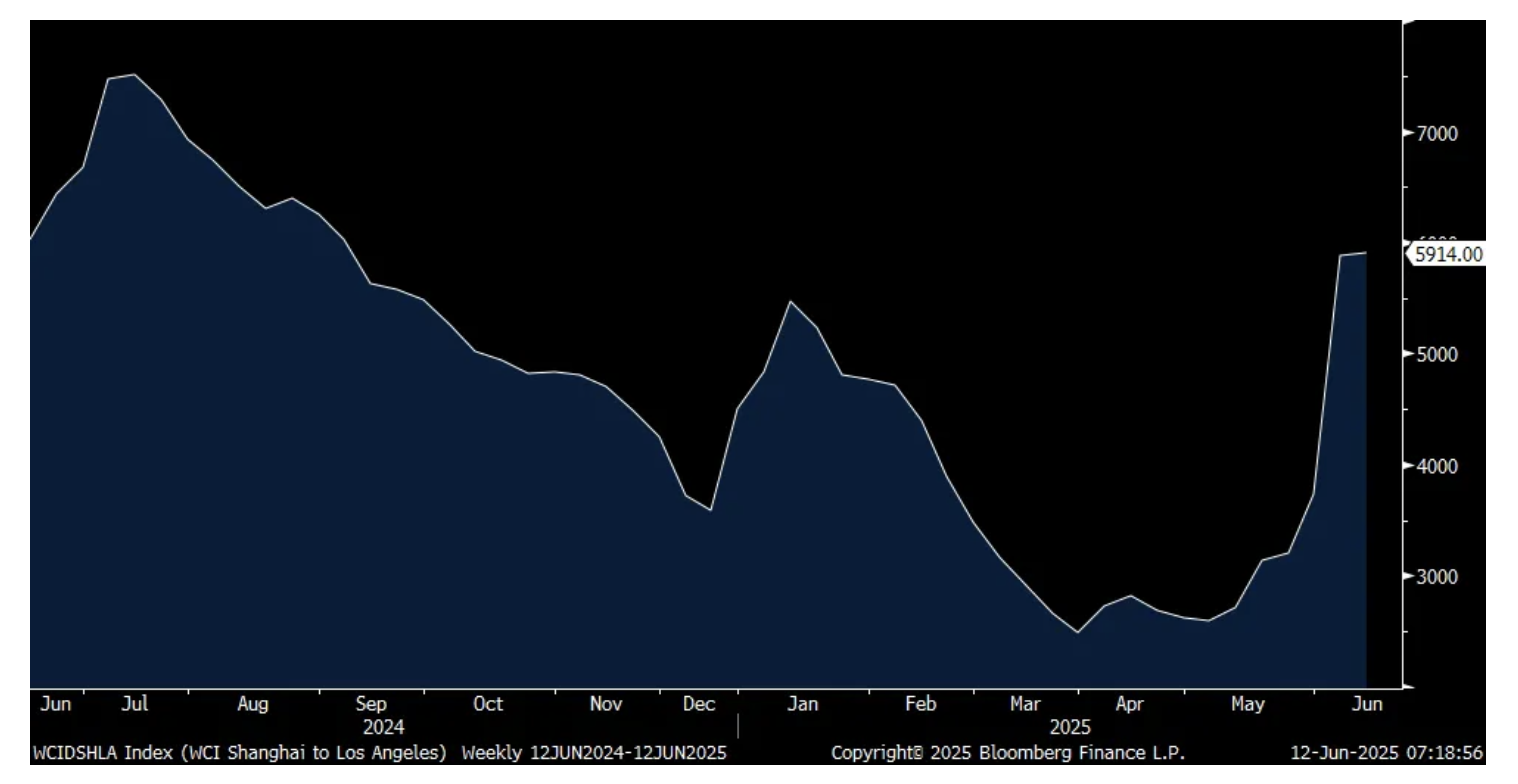Click the Apr month label
This screenshot has height=784, width=1518.
(1129, 704)
